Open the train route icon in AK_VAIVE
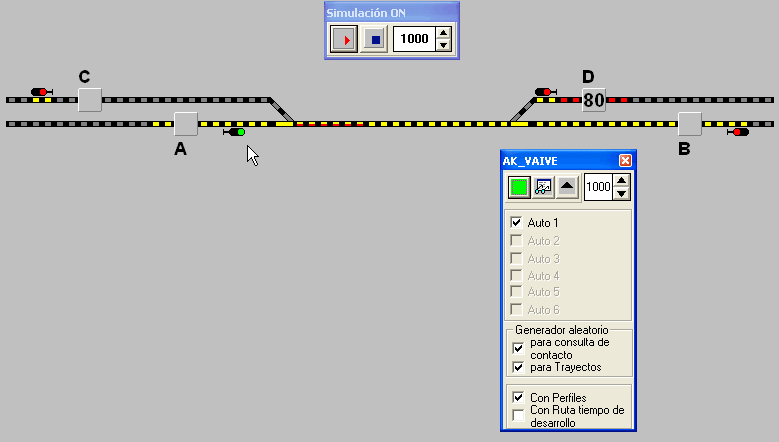Viewport: 779px width, 442px height. 543,187
